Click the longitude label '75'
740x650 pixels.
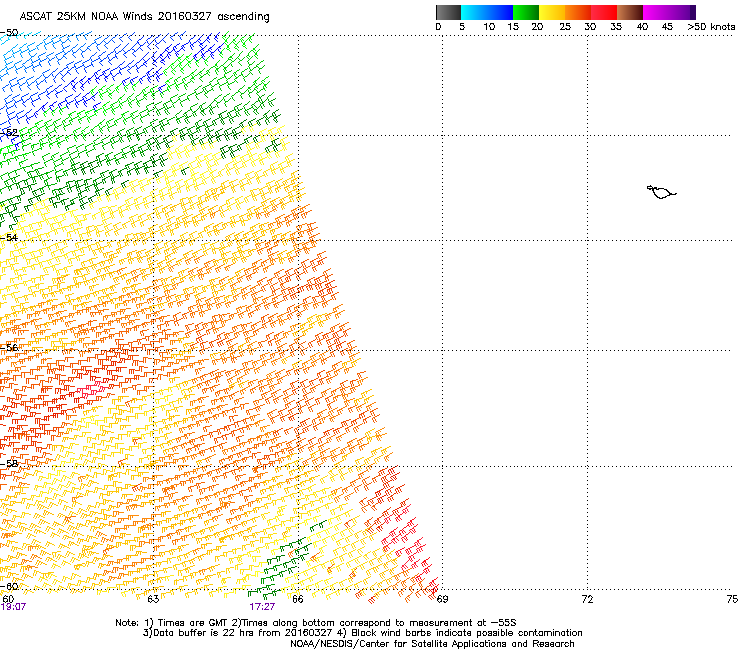point(732,599)
